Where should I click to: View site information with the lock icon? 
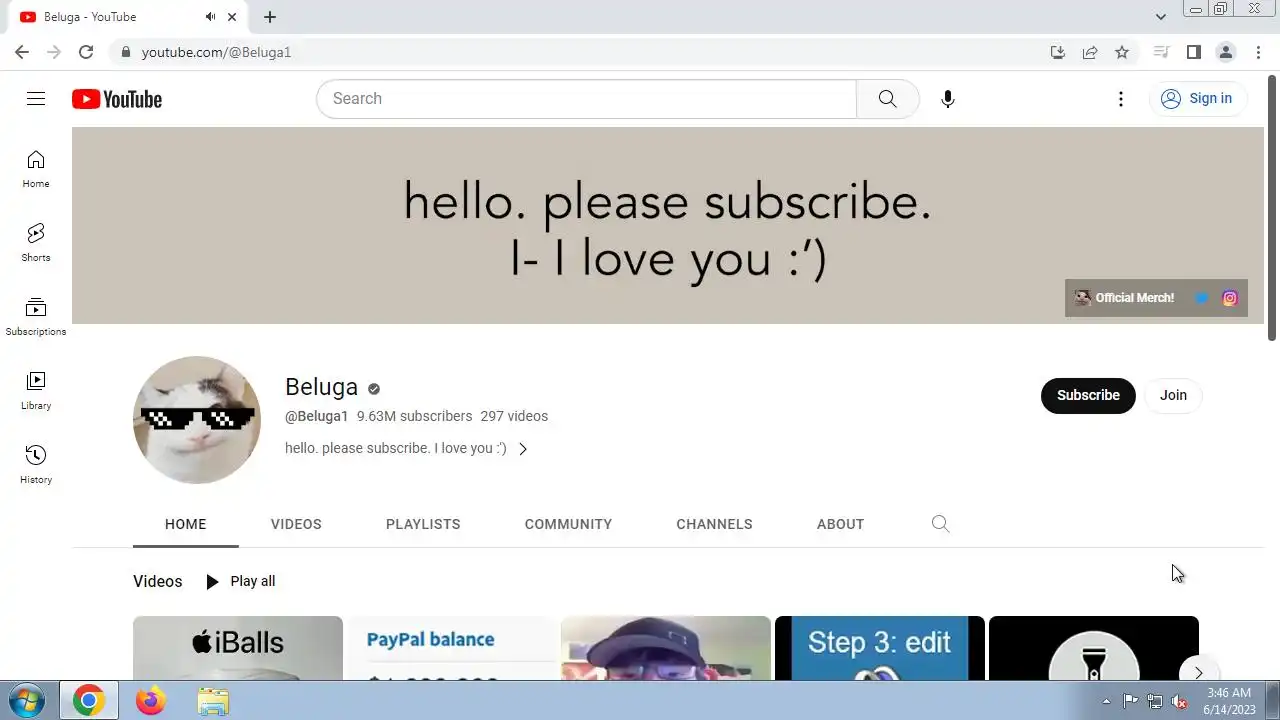pos(125,52)
